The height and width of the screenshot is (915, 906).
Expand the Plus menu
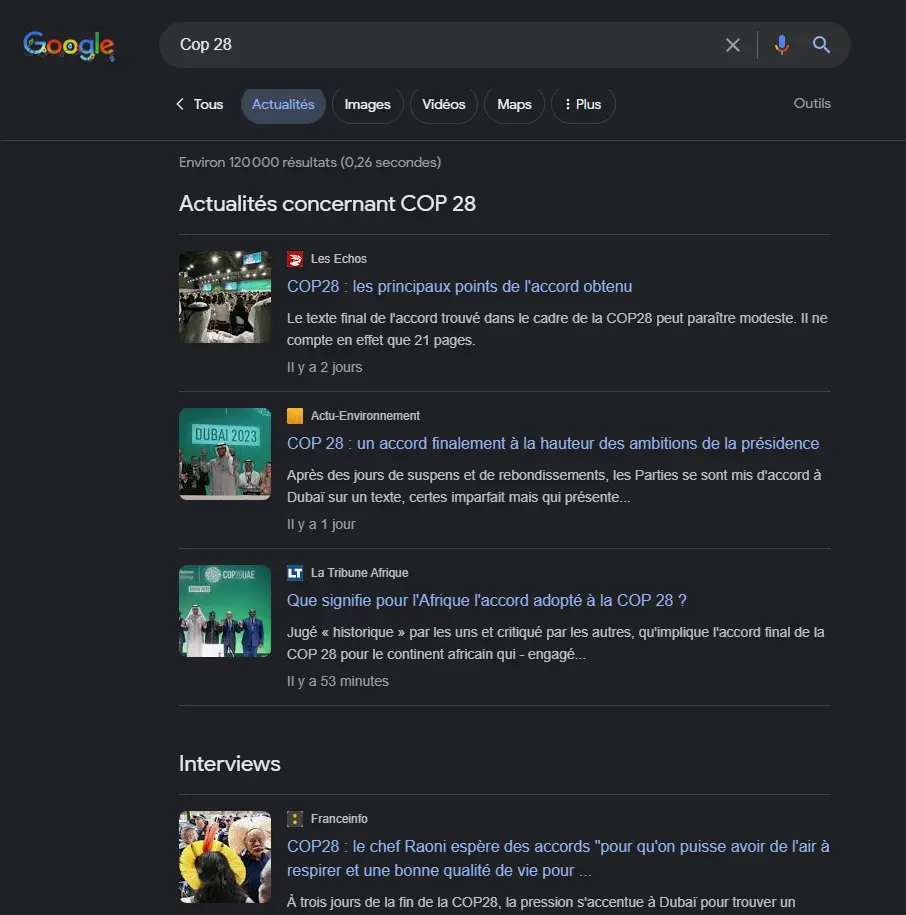(583, 105)
